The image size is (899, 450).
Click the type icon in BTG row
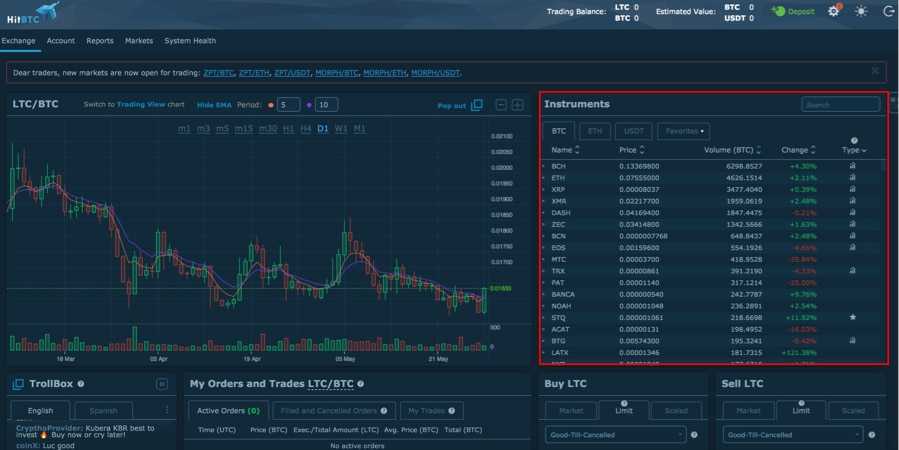click(853, 341)
